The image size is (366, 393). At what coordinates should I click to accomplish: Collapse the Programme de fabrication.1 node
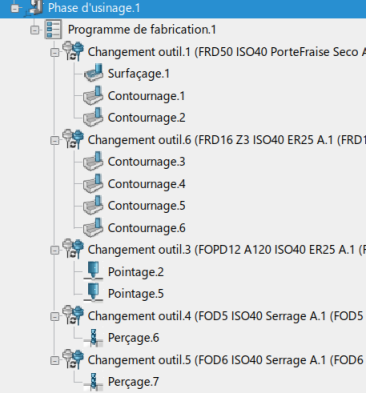35,30
